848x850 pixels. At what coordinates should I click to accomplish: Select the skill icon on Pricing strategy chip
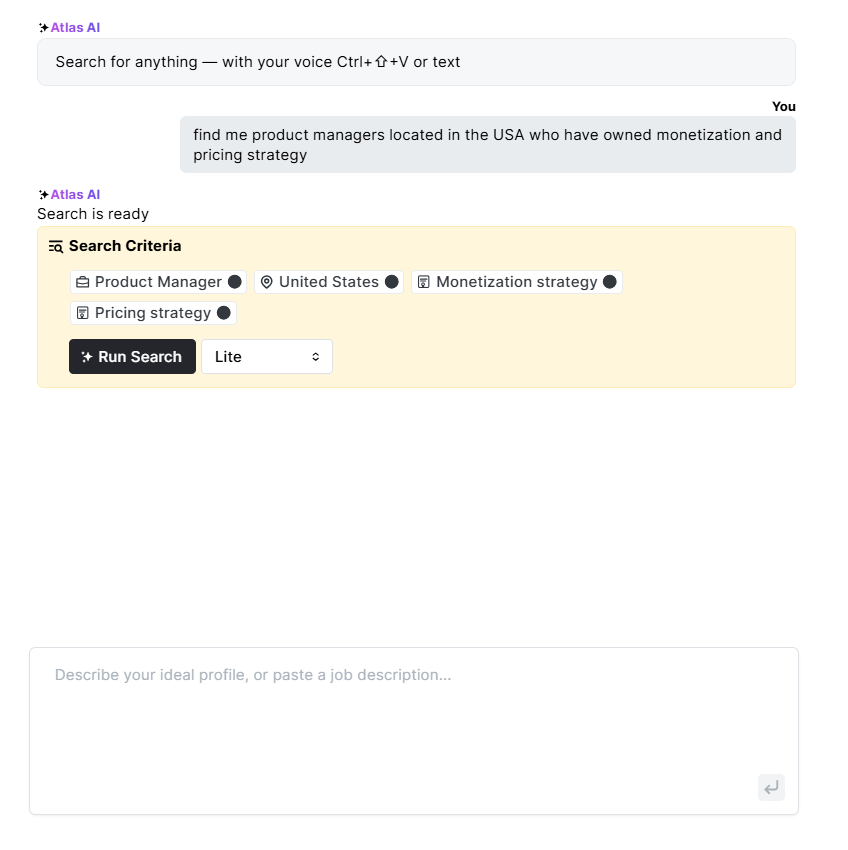point(84,313)
